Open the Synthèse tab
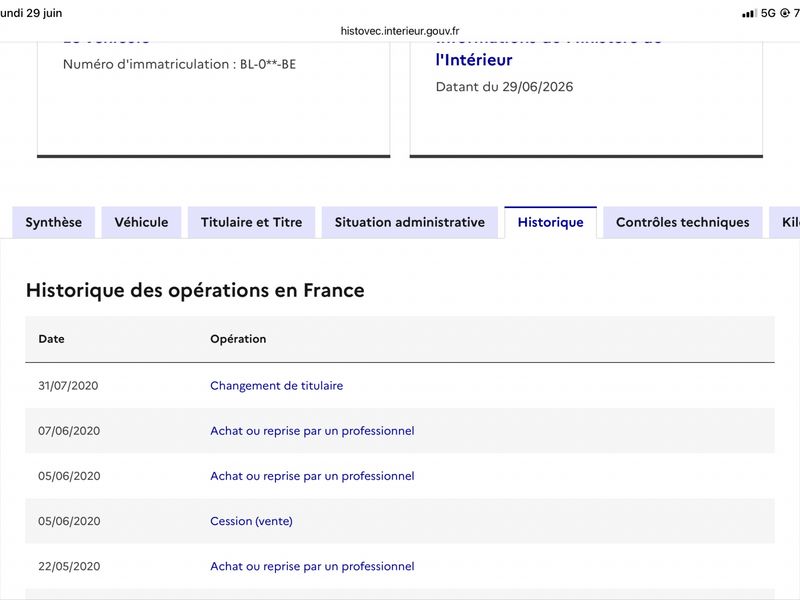Viewport: 800px width, 600px height. (x=54, y=222)
